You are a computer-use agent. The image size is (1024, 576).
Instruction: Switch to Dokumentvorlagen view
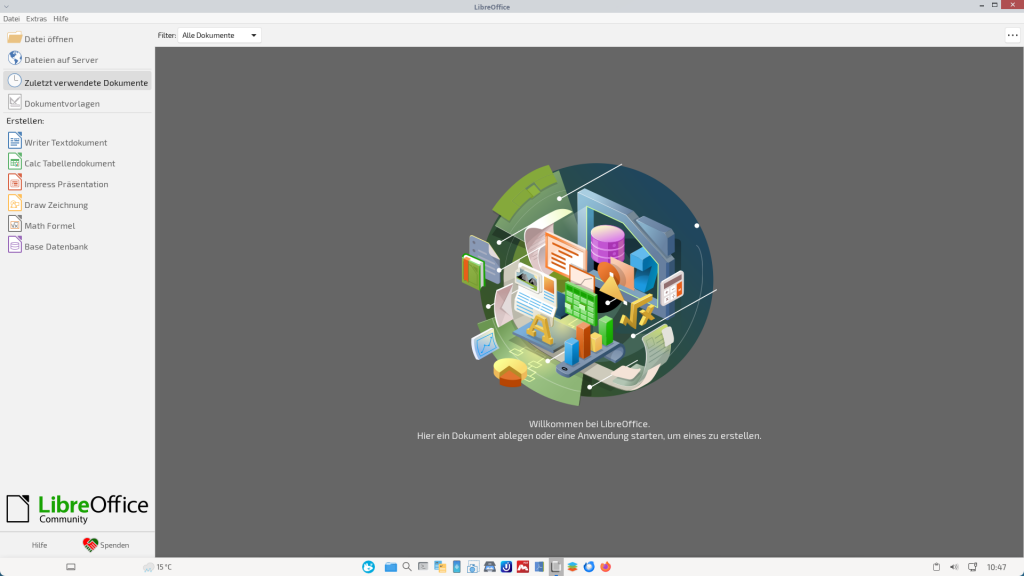pyautogui.click(x=62, y=103)
